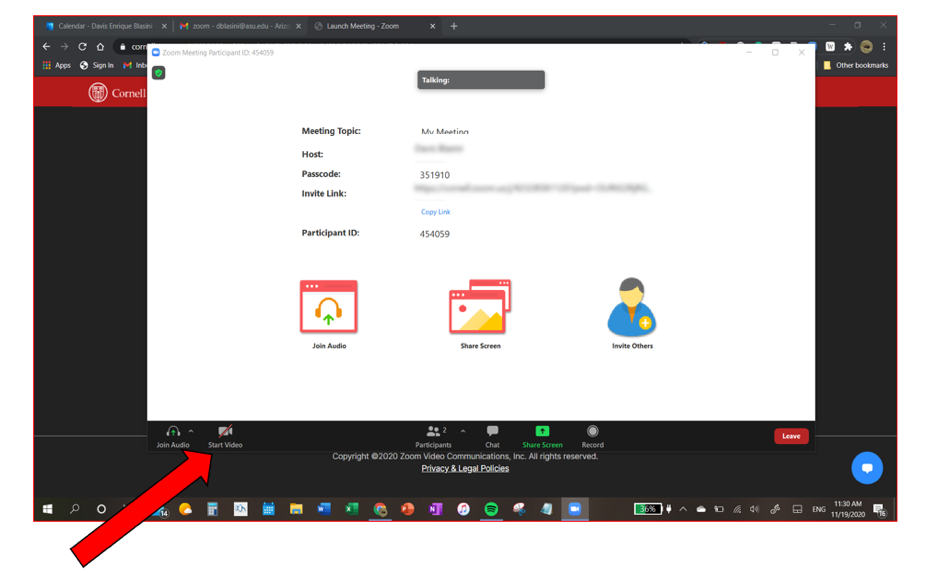
Task: Open Windows Start menu
Action: [x=48, y=509]
